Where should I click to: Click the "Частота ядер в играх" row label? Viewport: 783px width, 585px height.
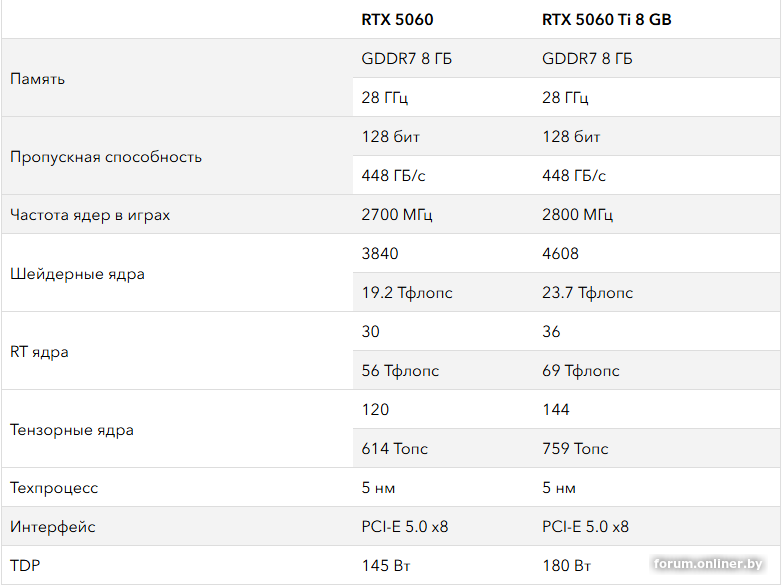point(90,215)
